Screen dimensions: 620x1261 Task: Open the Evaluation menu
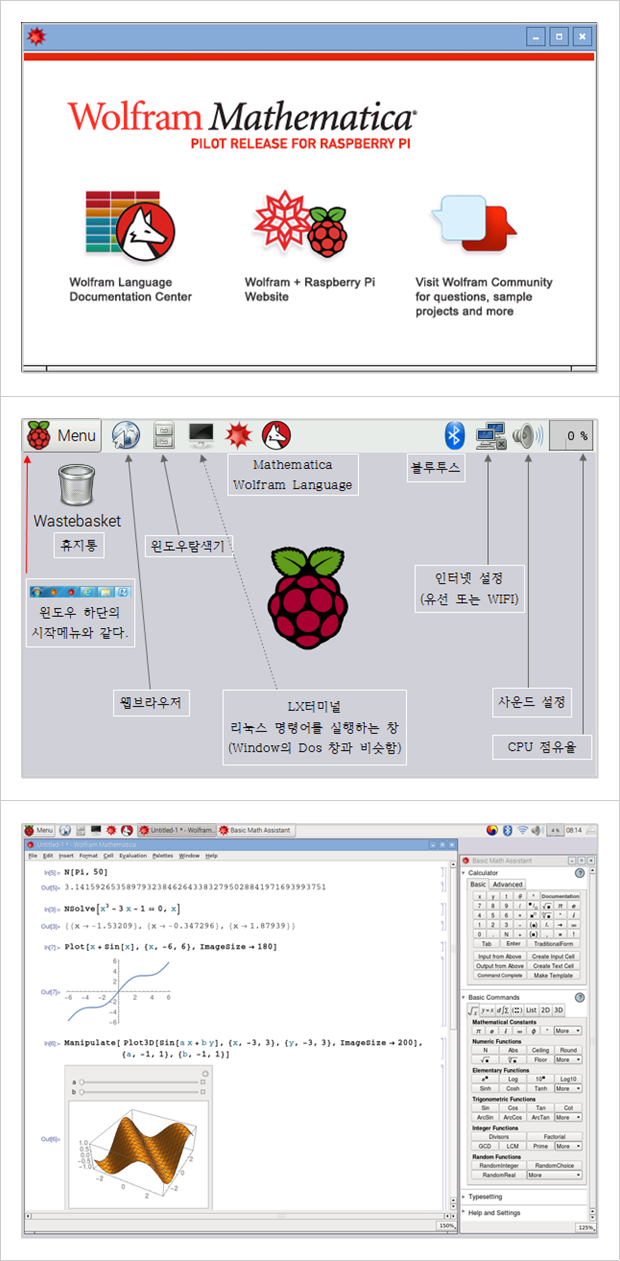133,856
